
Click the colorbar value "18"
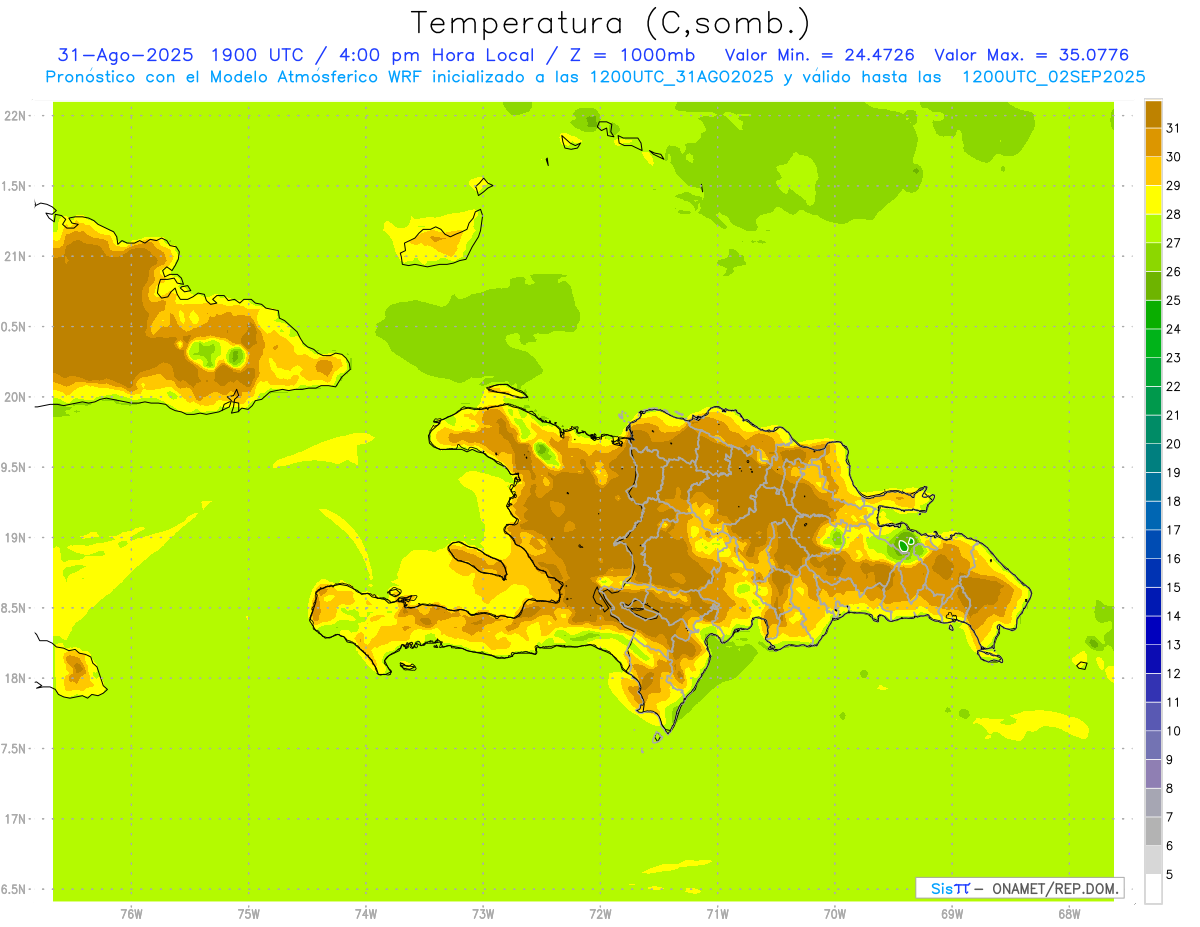coord(1174,501)
